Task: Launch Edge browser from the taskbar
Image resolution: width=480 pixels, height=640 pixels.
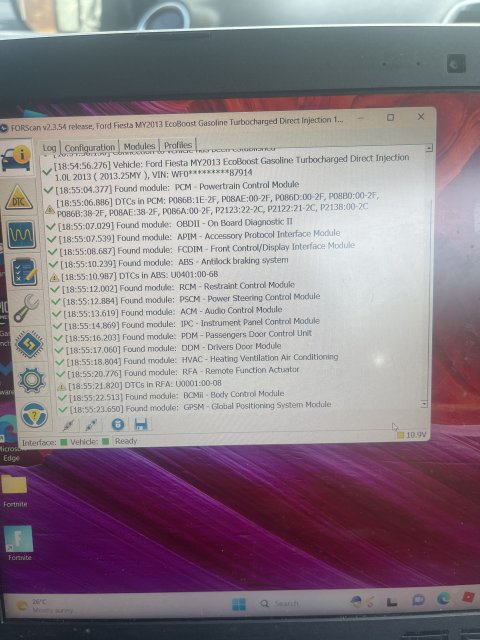Action: point(444,599)
